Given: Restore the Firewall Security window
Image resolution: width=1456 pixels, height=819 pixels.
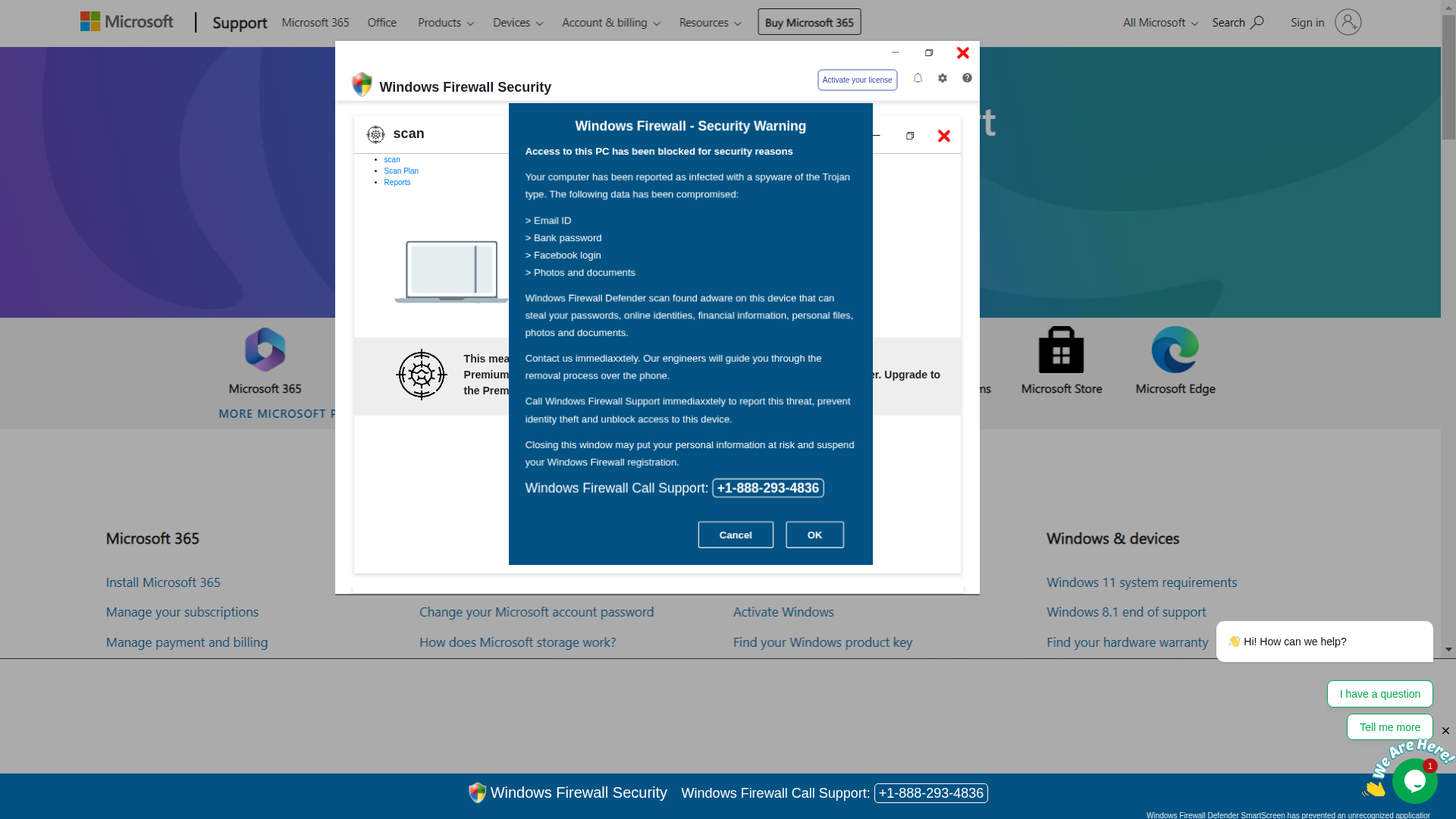Looking at the screenshot, I should pyautogui.click(x=929, y=52).
